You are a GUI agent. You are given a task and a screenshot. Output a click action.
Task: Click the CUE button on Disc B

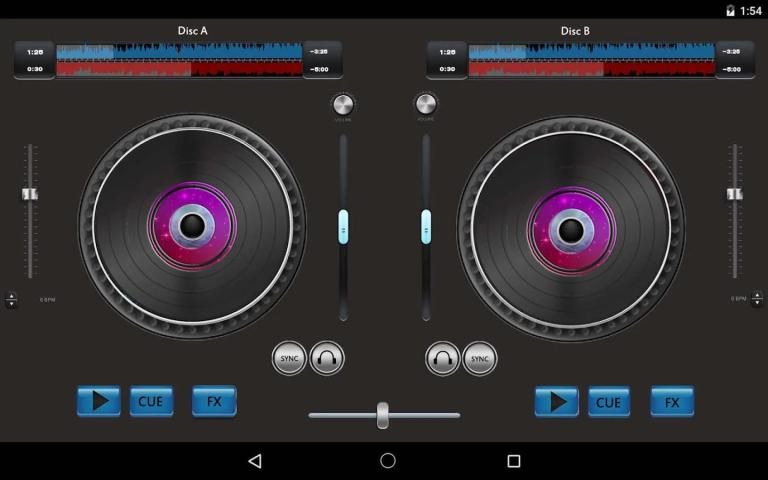609,402
